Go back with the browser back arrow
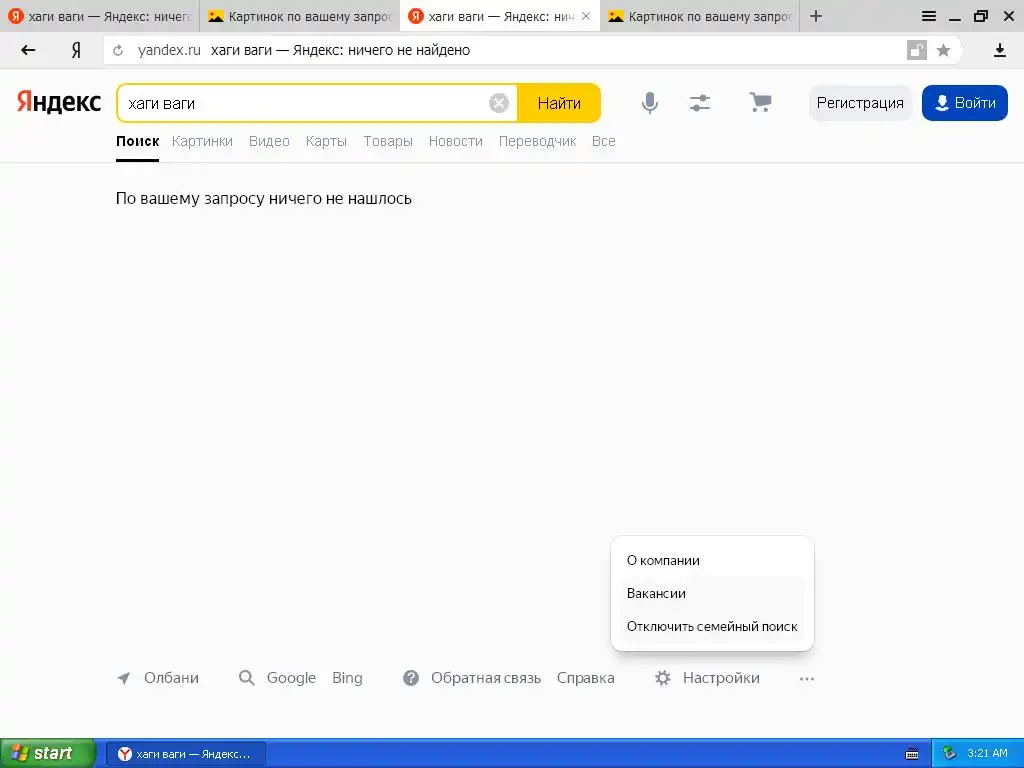 28,50
